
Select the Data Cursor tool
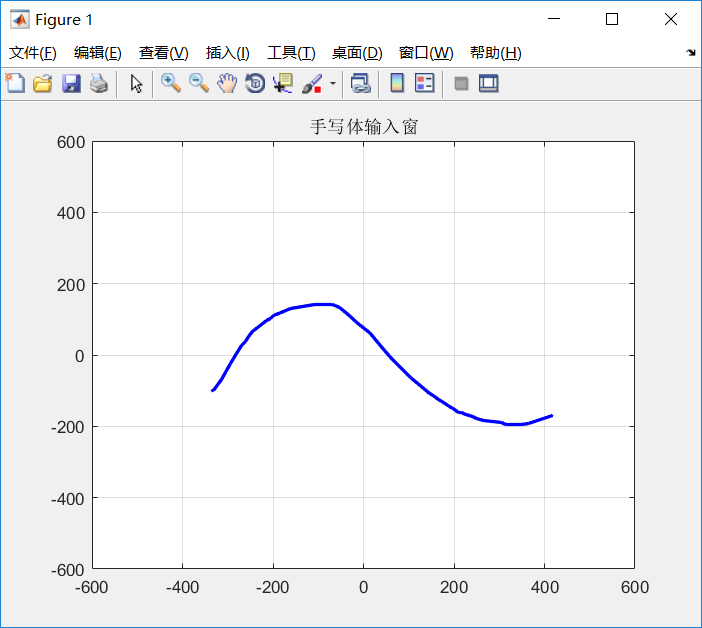(283, 83)
